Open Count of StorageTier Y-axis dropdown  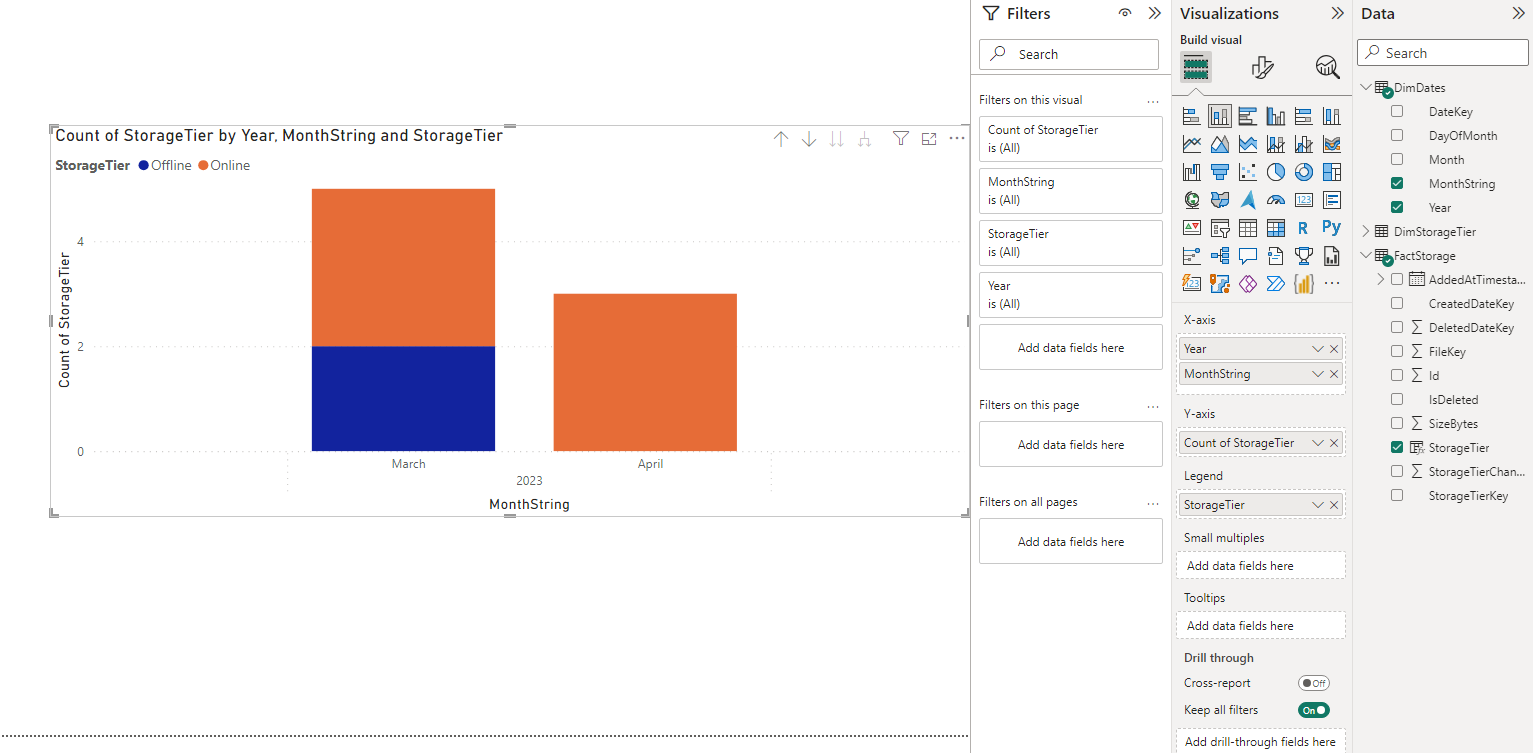(x=1318, y=443)
